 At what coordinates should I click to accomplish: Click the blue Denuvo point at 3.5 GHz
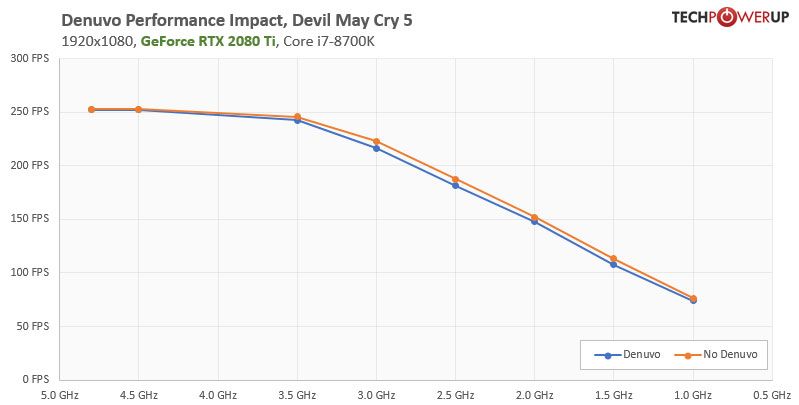tap(297, 120)
